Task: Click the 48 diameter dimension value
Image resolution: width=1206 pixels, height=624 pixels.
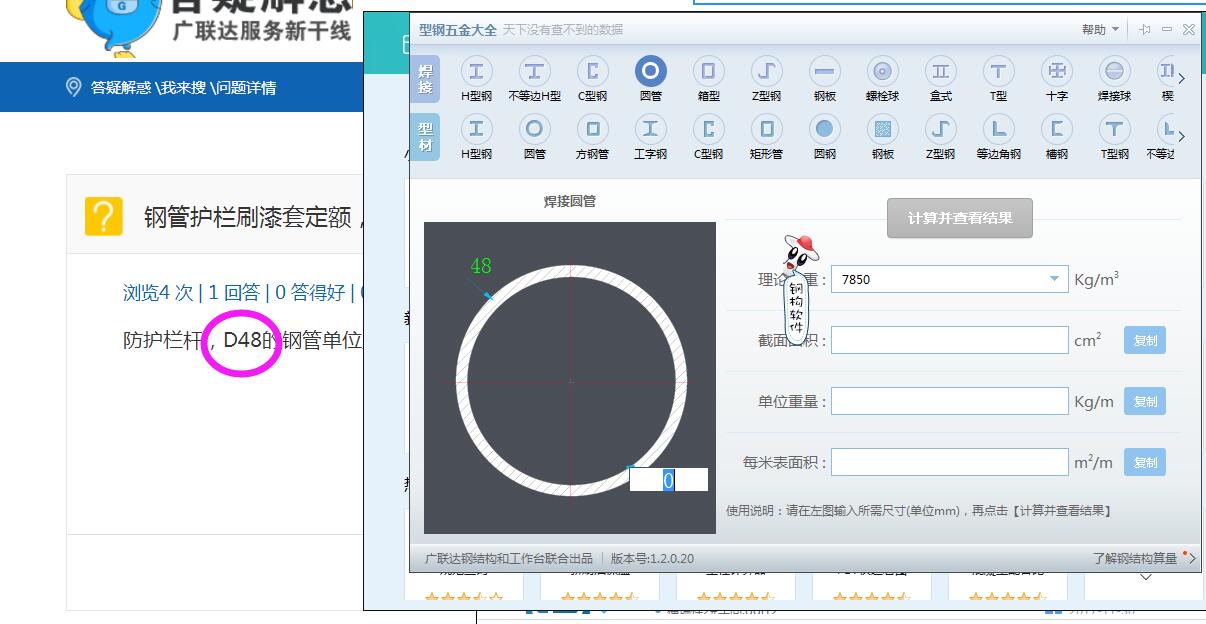Action: coord(481,266)
